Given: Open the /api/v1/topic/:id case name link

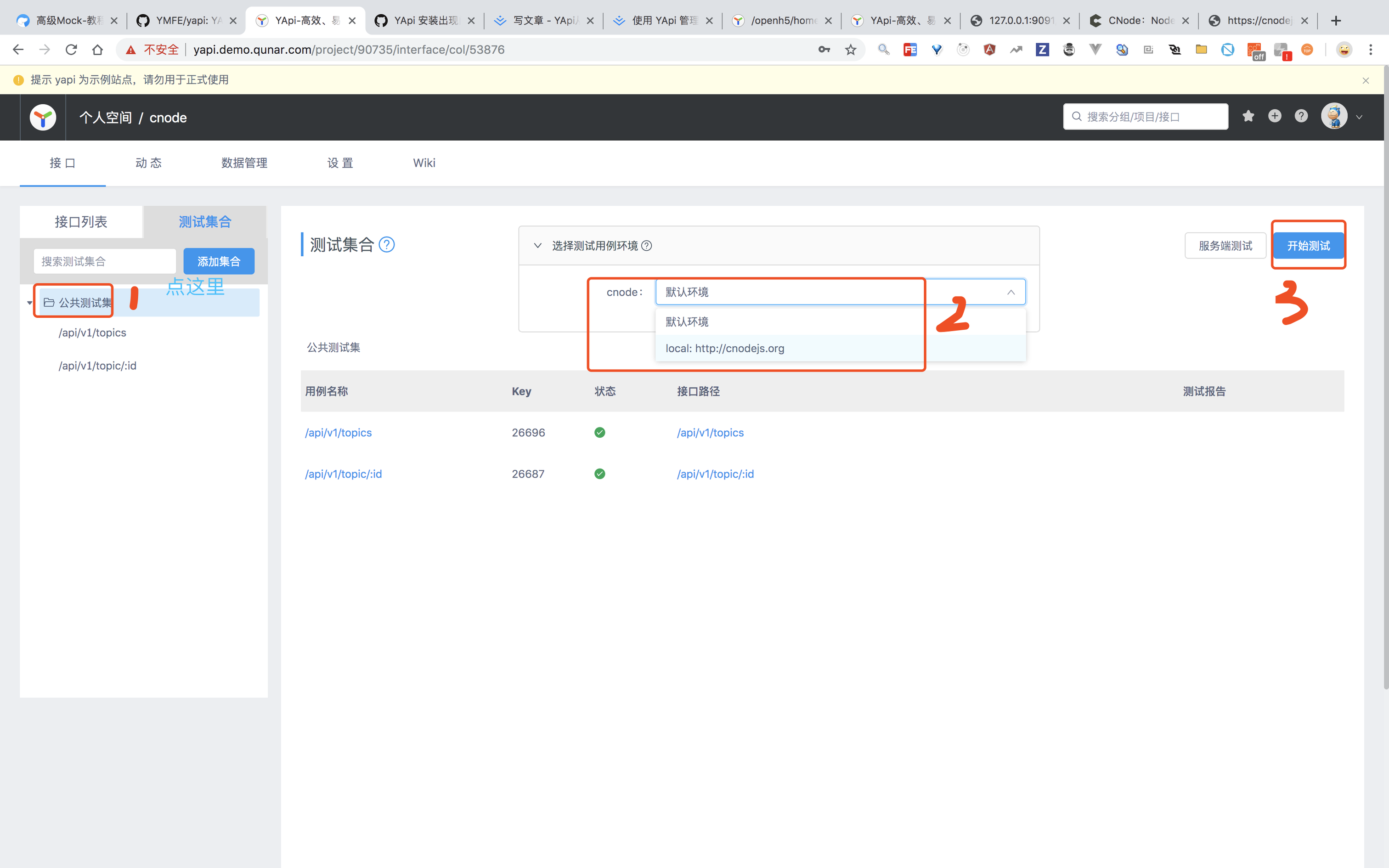Looking at the screenshot, I should (x=343, y=473).
